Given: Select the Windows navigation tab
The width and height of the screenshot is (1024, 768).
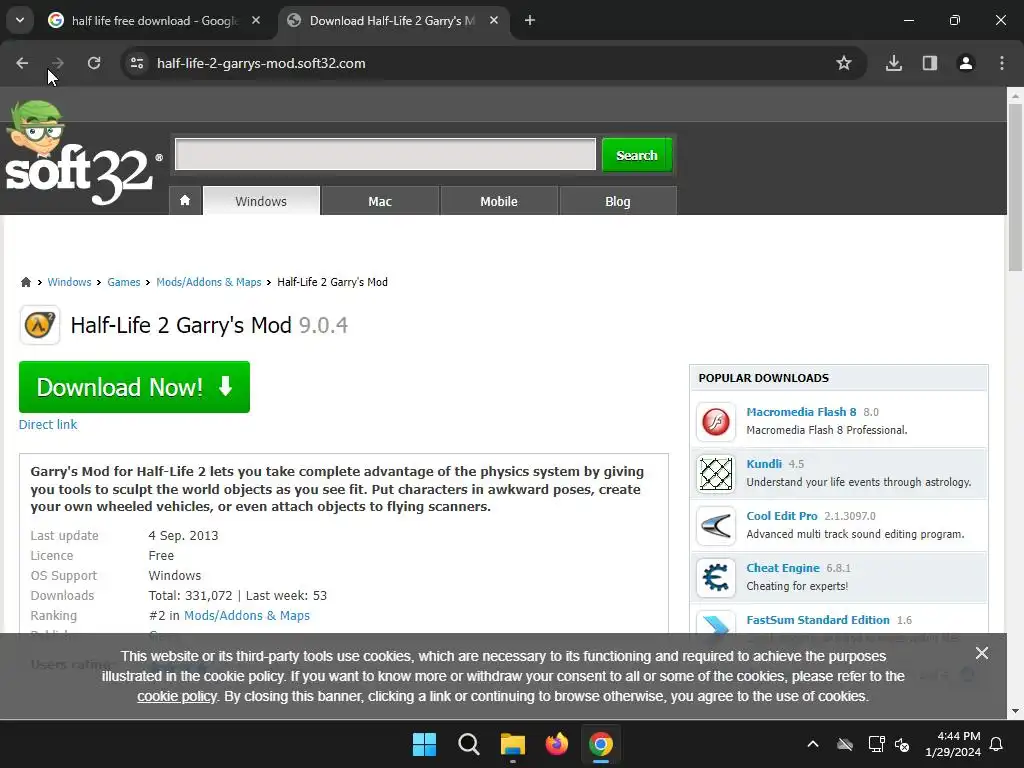Looking at the screenshot, I should [261, 201].
